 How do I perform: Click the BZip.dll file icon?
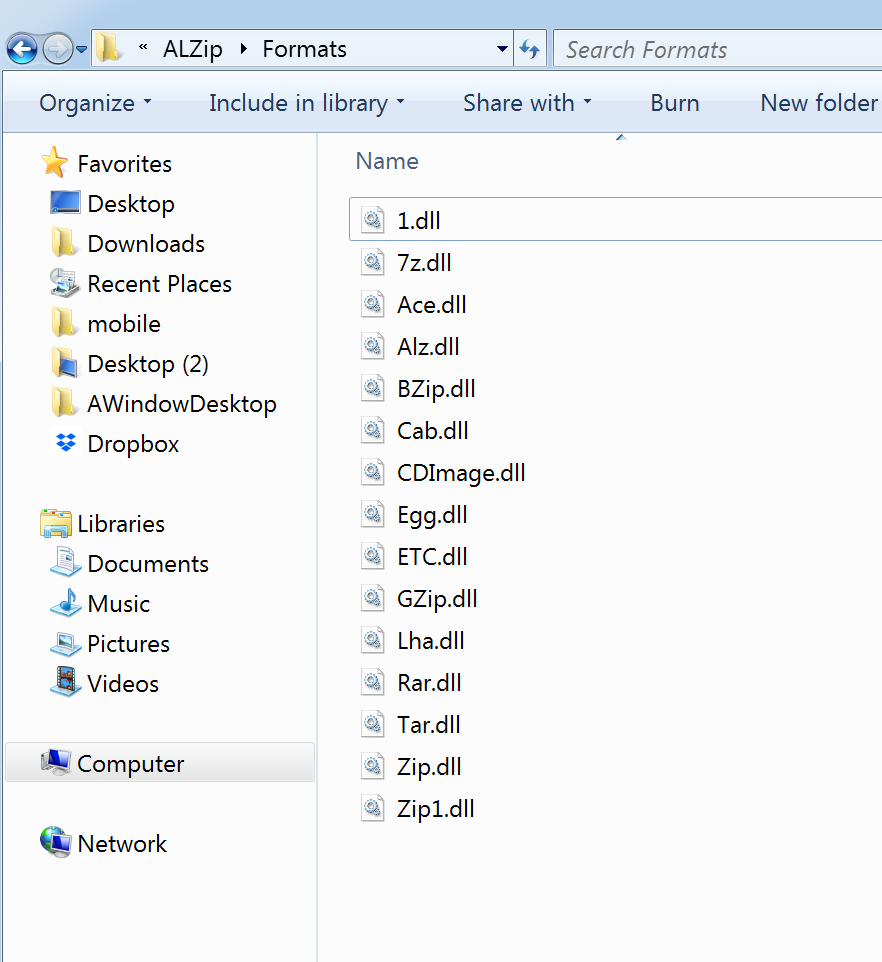pos(372,388)
